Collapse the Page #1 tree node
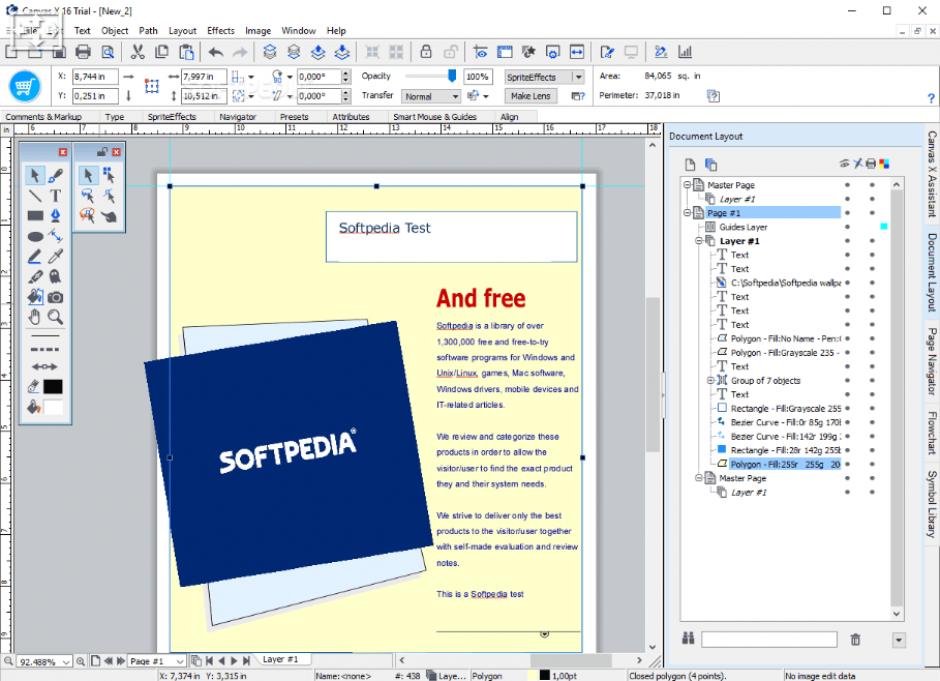940x681 pixels. [x=688, y=213]
